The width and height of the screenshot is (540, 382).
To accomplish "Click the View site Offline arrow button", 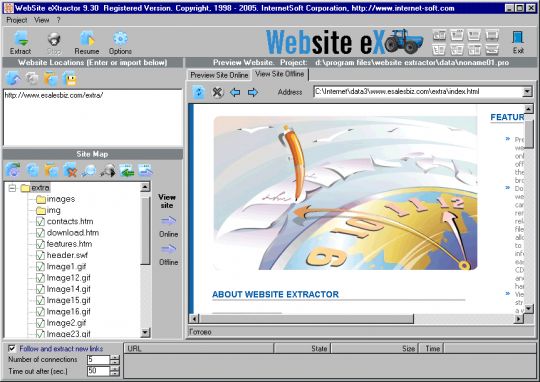I will click(x=168, y=249).
